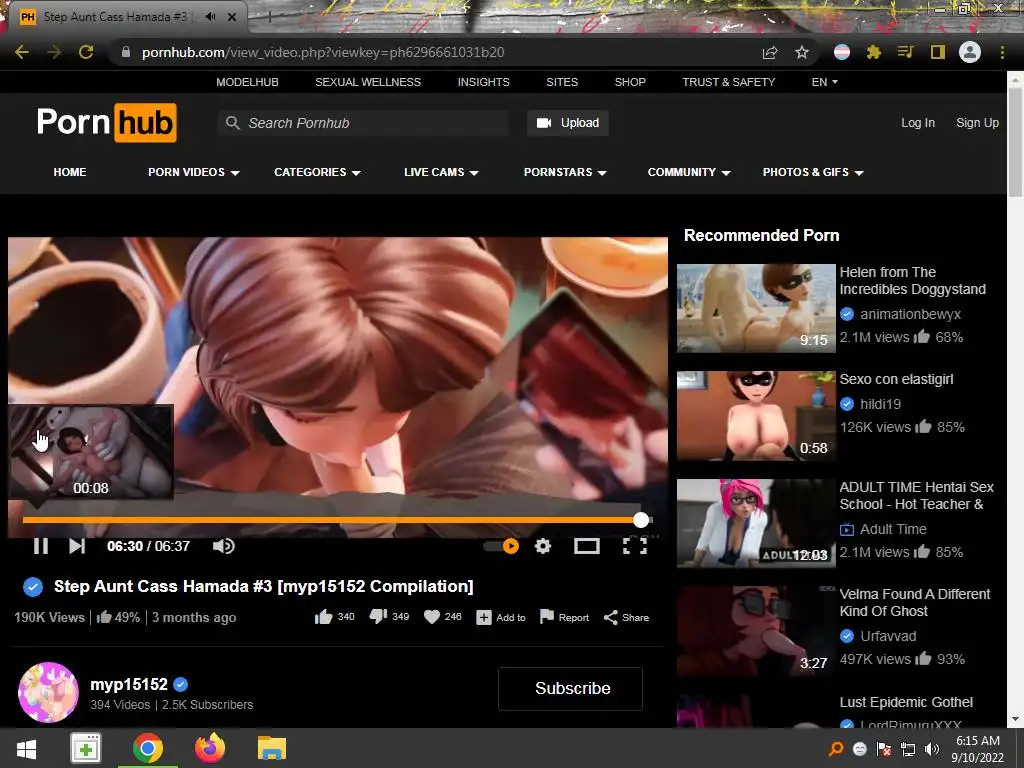Click the Upload button
1024x768 pixels.
tap(568, 123)
